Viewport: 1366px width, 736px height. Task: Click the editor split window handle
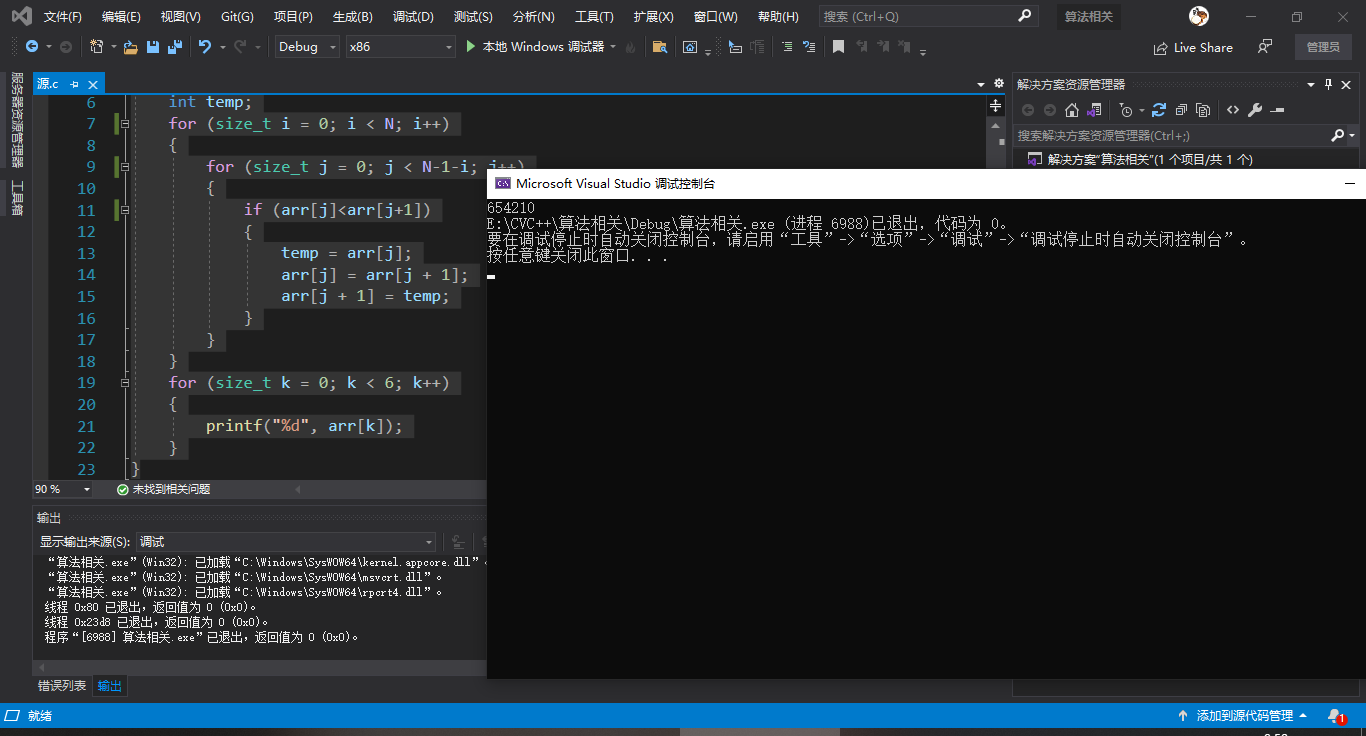coord(996,105)
